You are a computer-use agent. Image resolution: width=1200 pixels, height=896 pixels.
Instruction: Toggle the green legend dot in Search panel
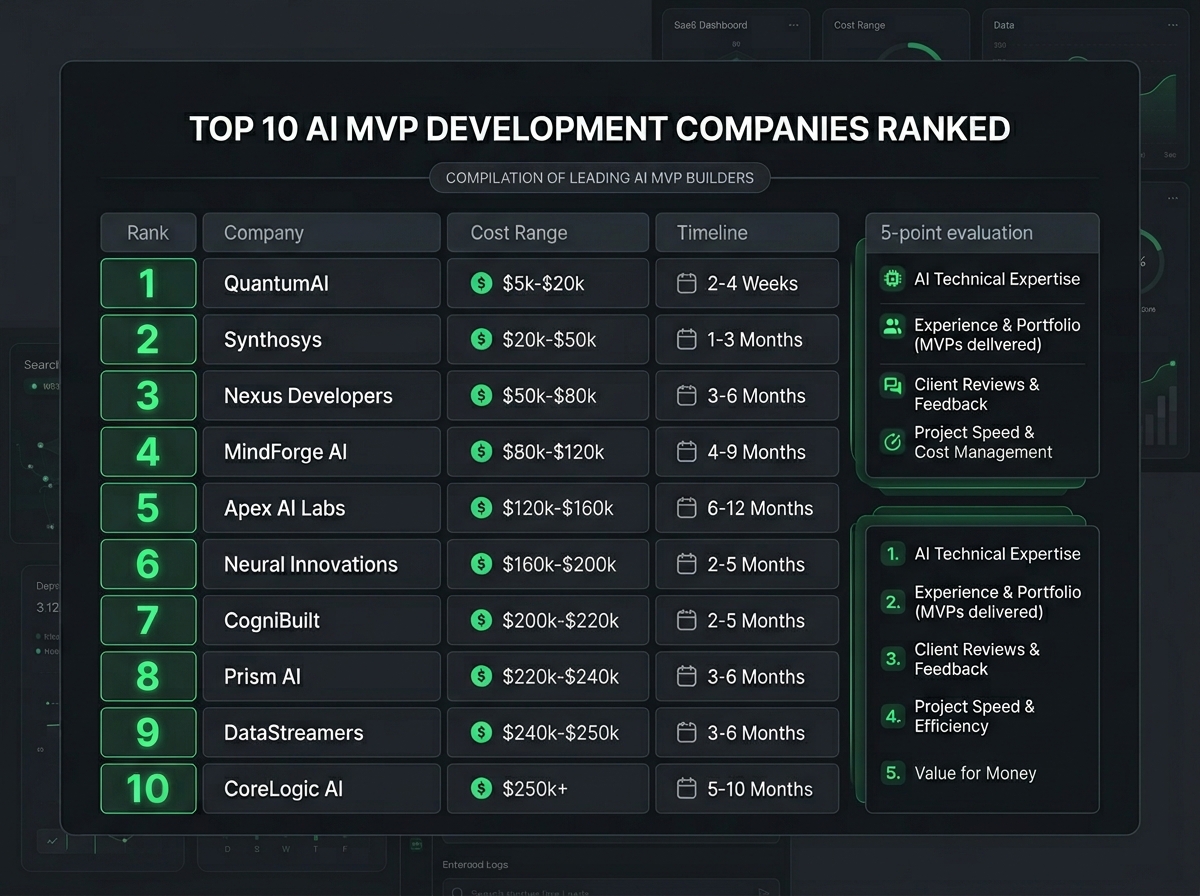click(33, 384)
